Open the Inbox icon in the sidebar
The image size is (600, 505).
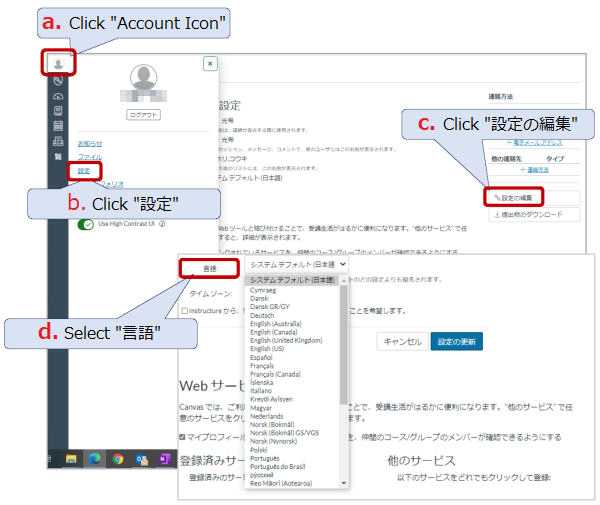click(58, 141)
